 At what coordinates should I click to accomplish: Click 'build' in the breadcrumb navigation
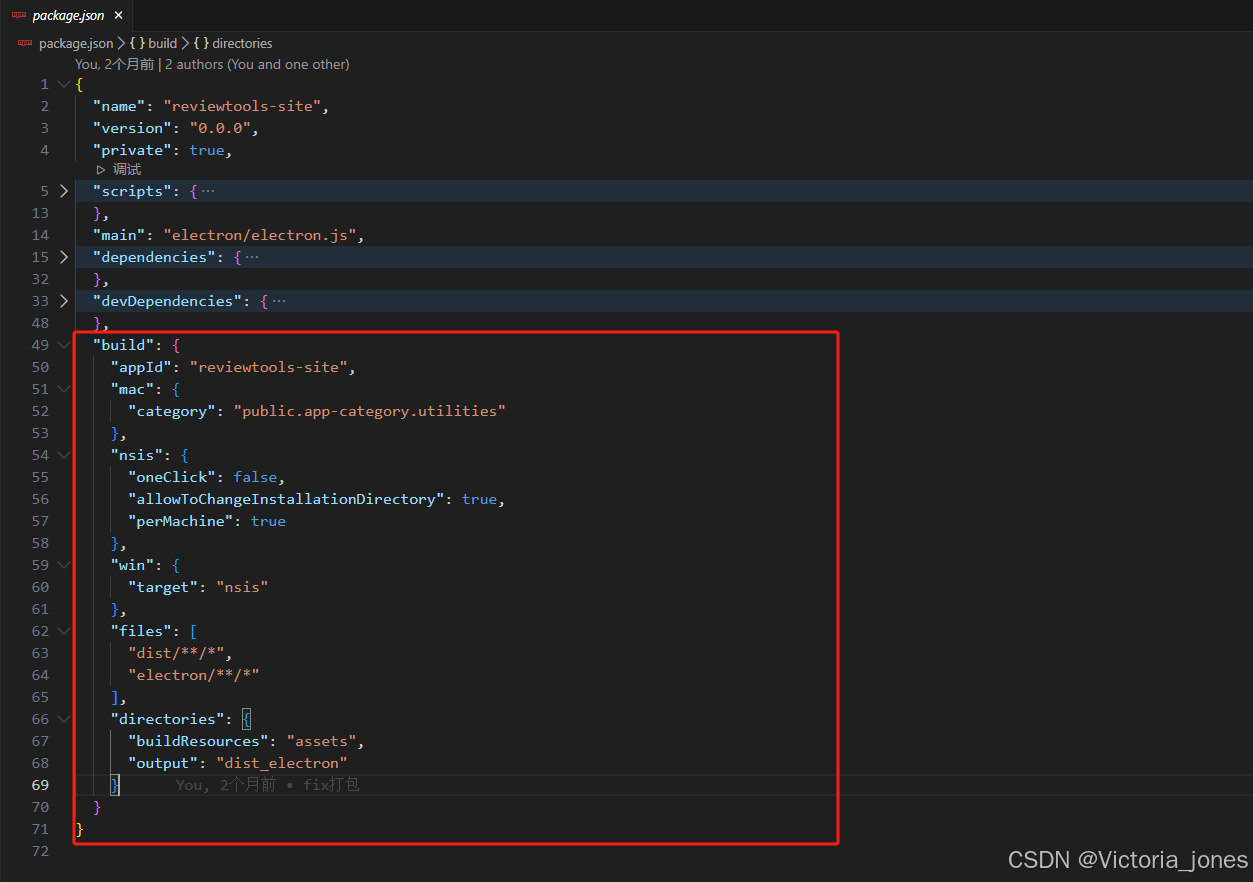click(x=163, y=43)
